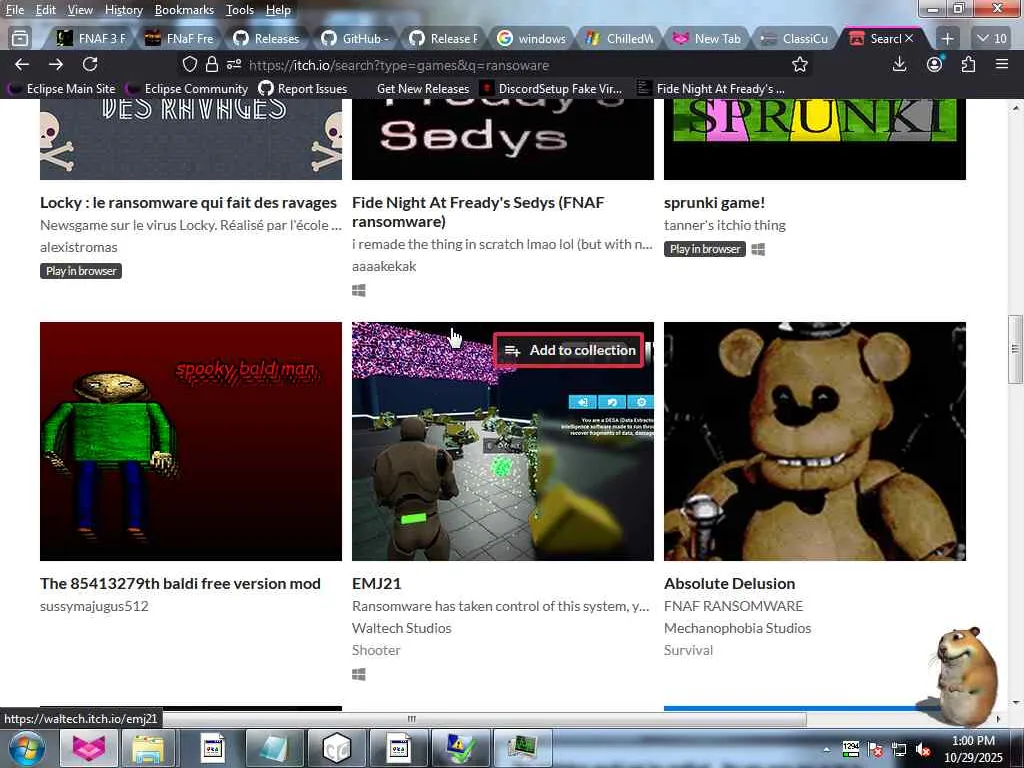
Task: Open the hamburger application menu
Action: click(x=1002, y=64)
